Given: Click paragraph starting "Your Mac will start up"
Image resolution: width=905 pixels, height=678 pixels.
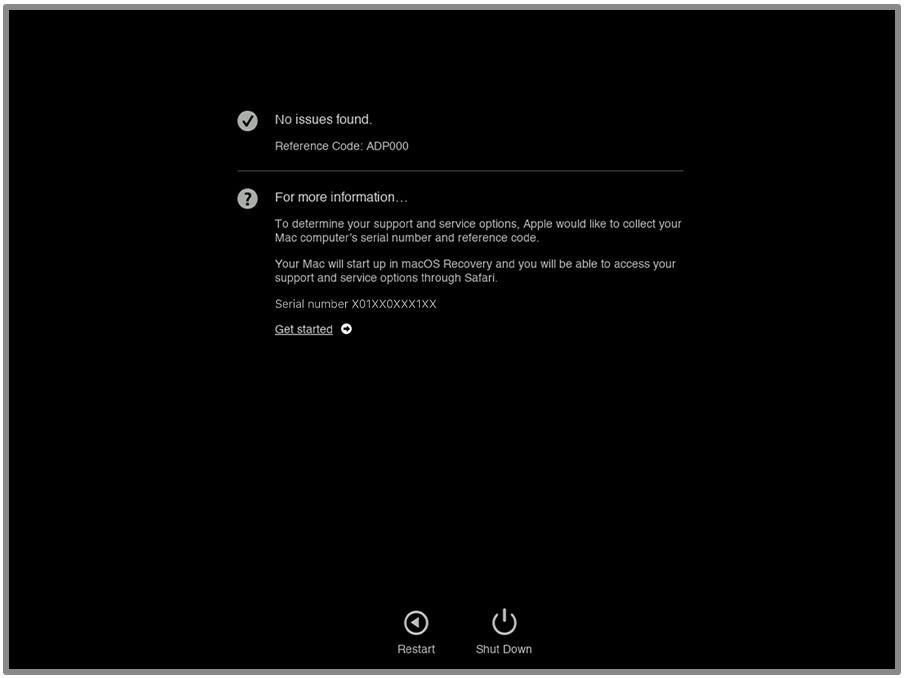Looking at the screenshot, I should [475, 271].
